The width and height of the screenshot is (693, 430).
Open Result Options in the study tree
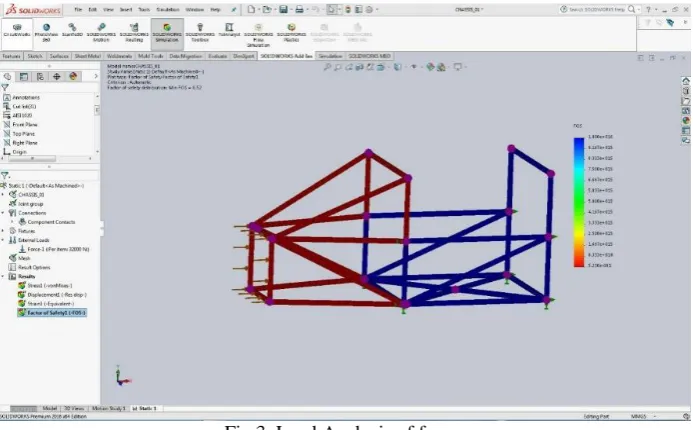pyautogui.click(x=30, y=267)
